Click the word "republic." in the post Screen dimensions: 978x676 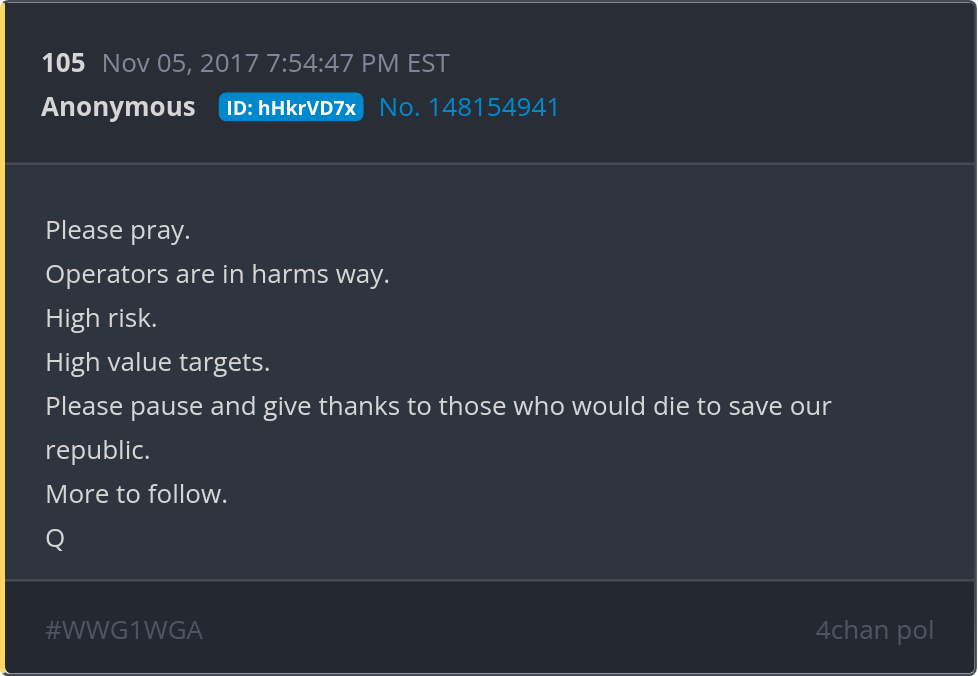(98, 450)
